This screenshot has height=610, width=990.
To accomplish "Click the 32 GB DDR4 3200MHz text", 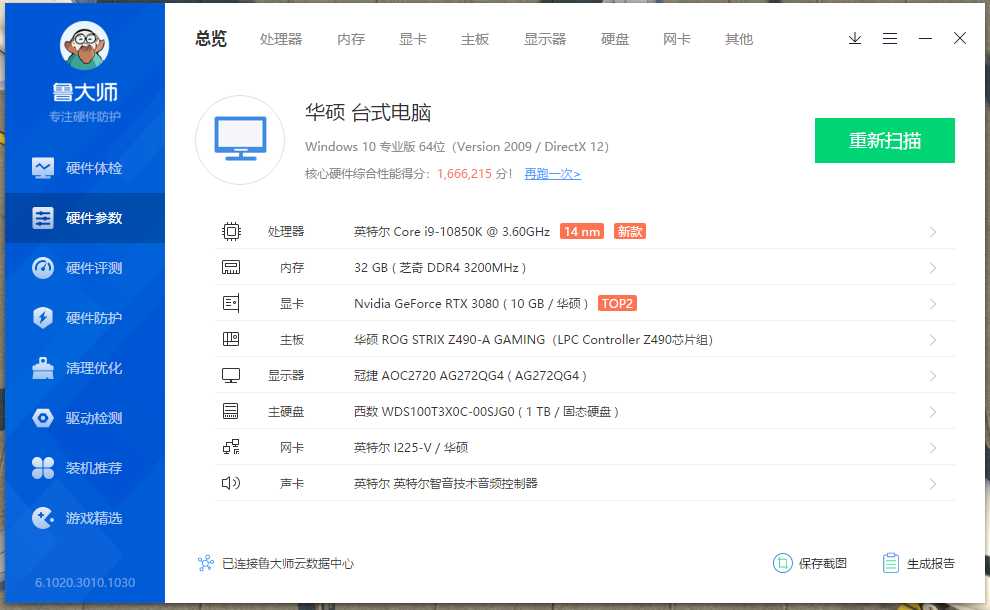I will coord(440,268).
